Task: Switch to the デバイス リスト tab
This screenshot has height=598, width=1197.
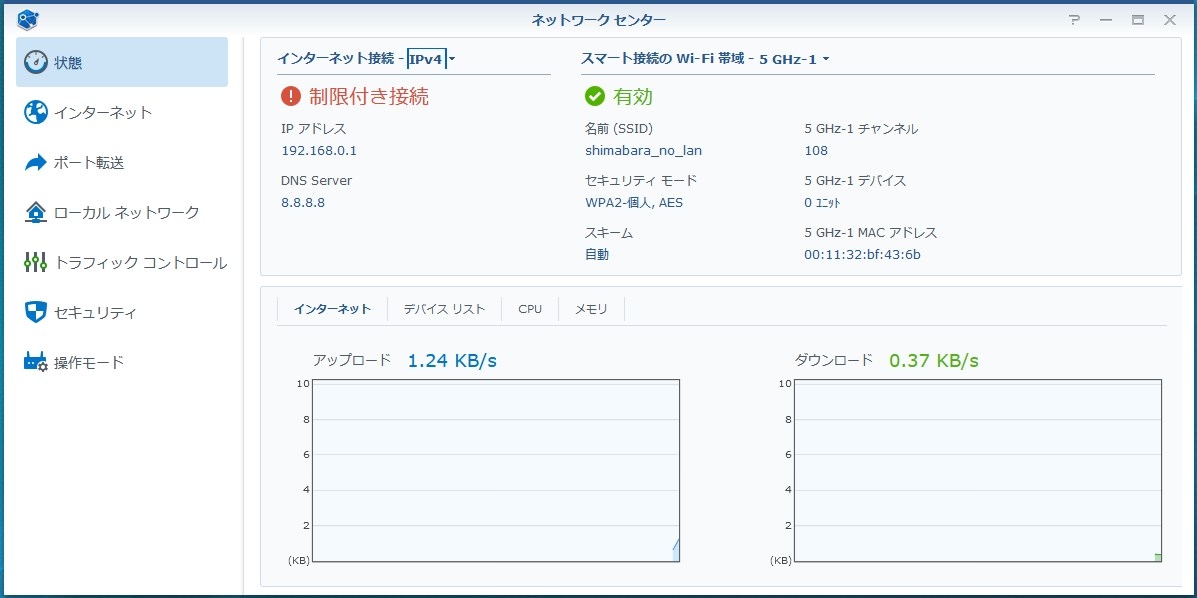Action: (x=444, y=309)
